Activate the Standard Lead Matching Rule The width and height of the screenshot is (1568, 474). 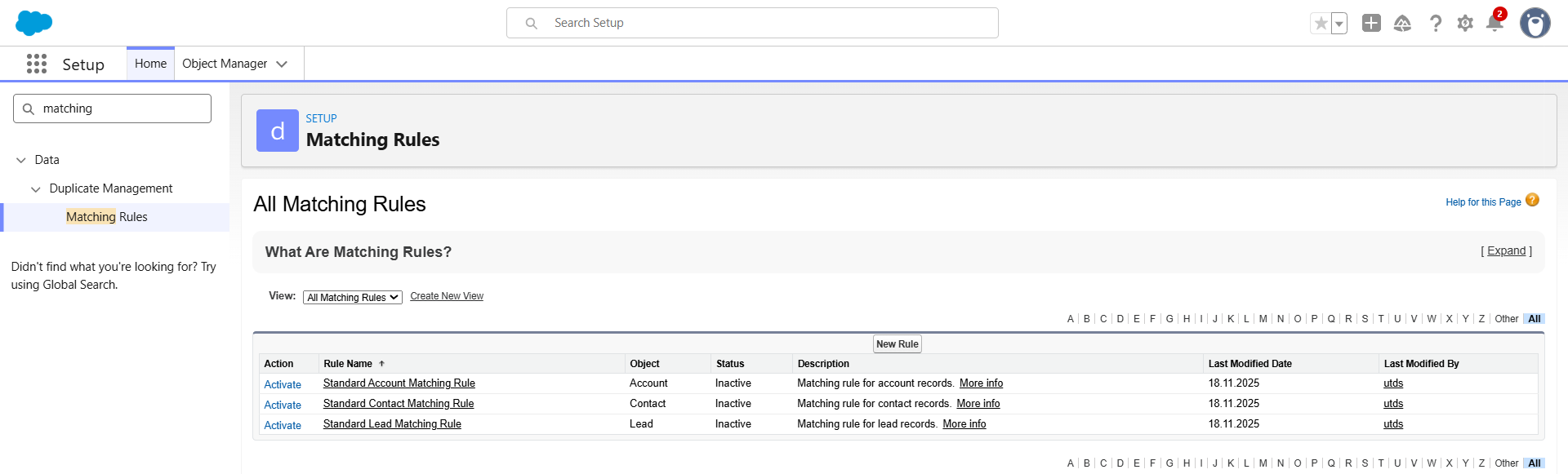coord(283,425)
